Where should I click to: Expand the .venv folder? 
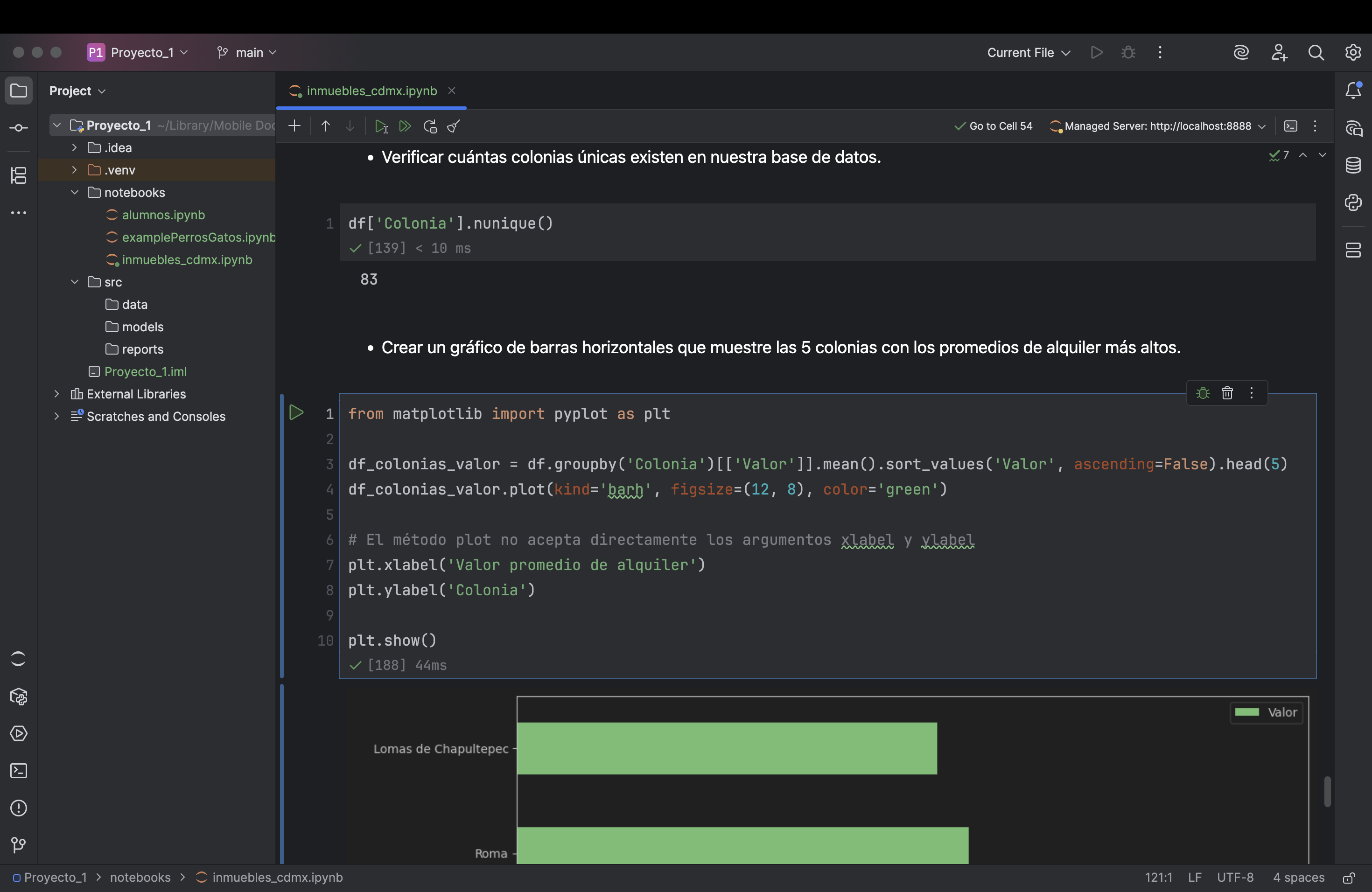[x=74, y=170]
